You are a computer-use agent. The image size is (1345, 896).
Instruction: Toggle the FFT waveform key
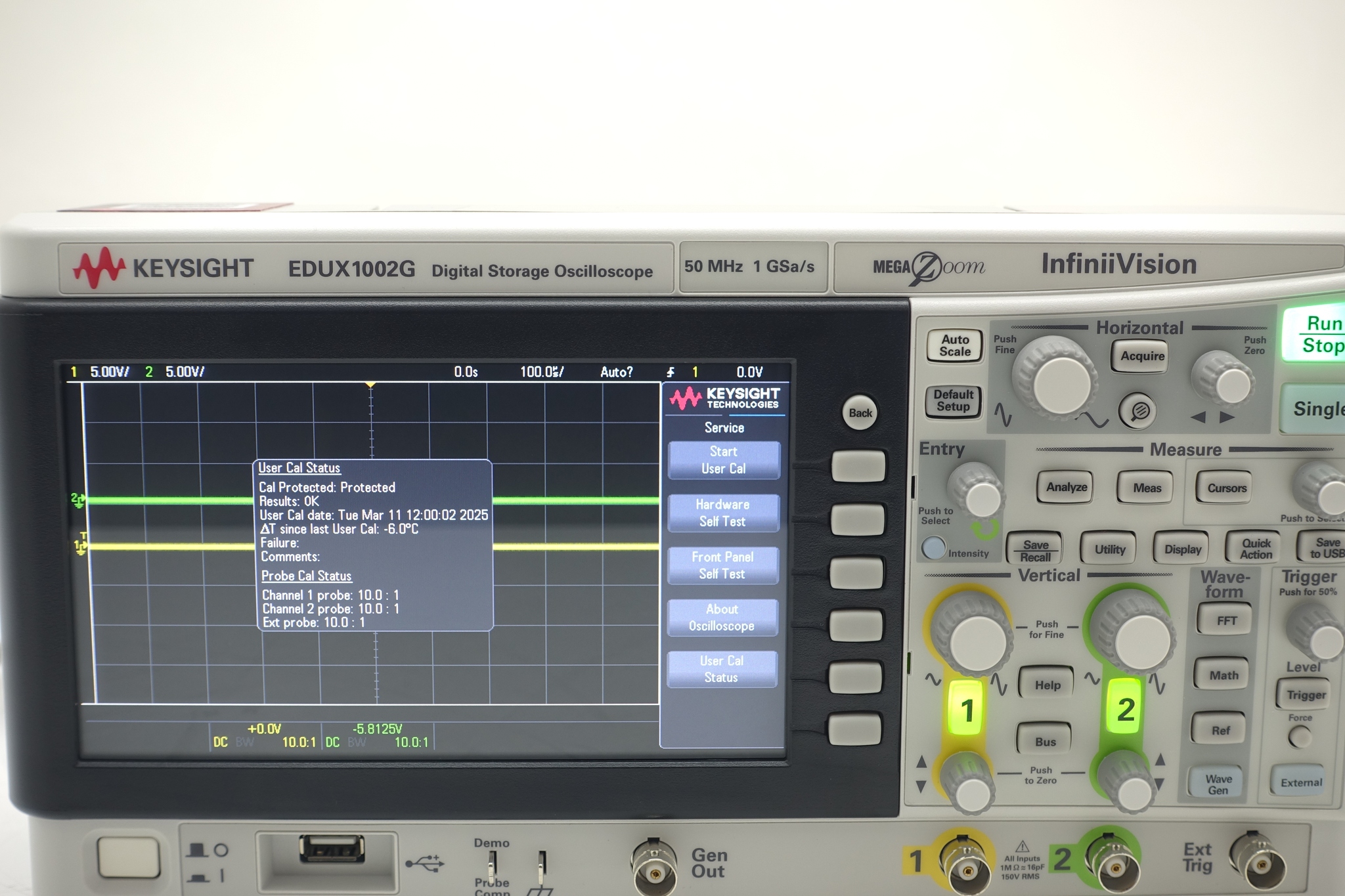[x=1225, y=620]
